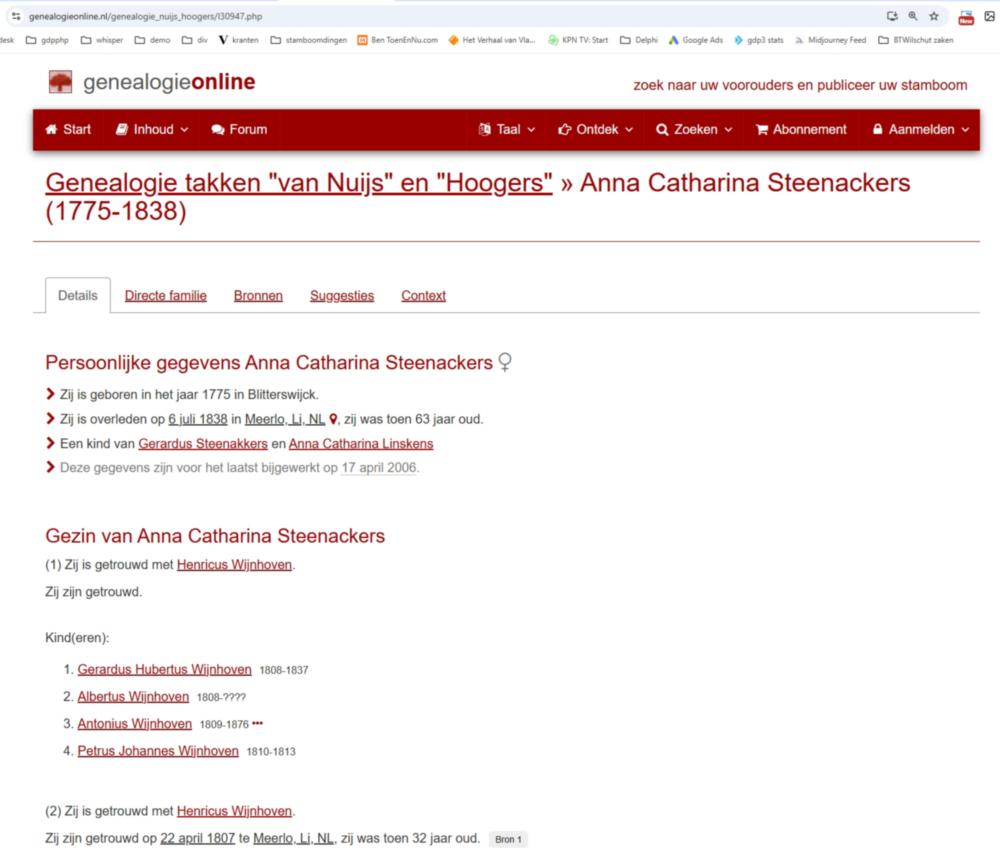Click the three dots after Antonius Wijnhoven
The width and height of the screenshot is (1000, 853).
point(258,723)
